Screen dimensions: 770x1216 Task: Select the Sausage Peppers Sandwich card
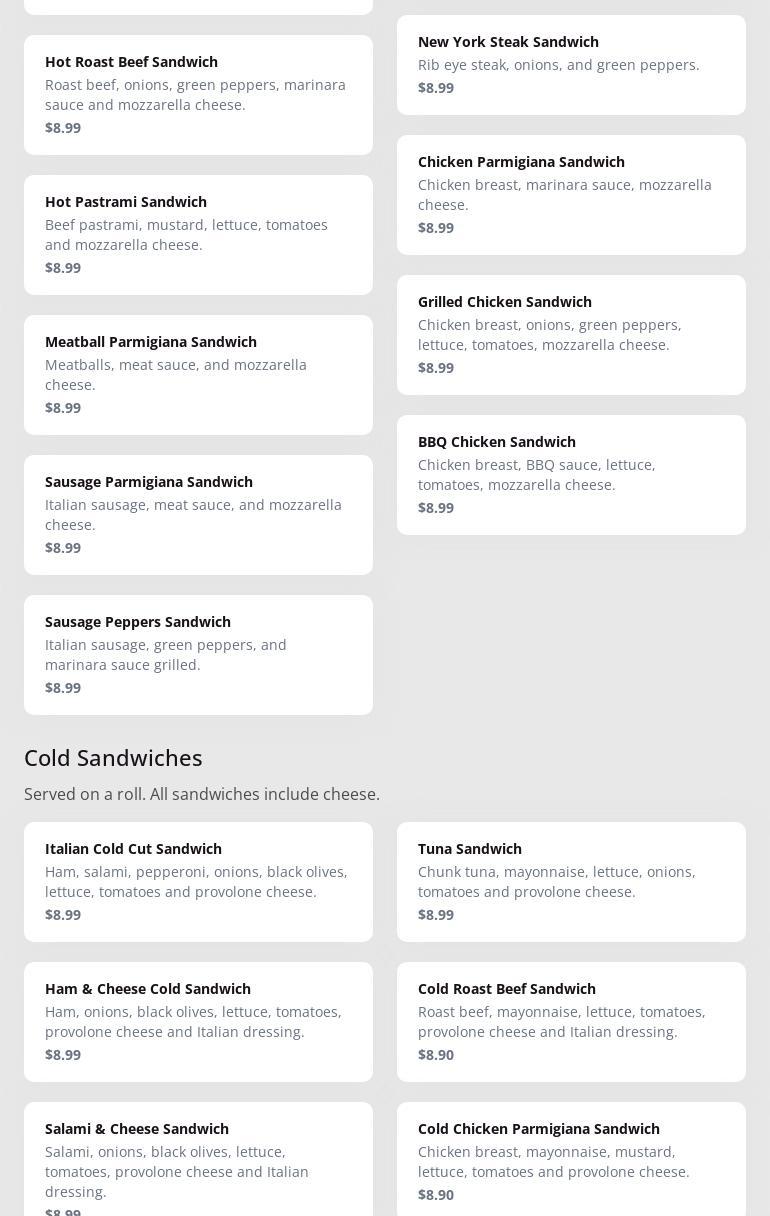tap(198, 655)
